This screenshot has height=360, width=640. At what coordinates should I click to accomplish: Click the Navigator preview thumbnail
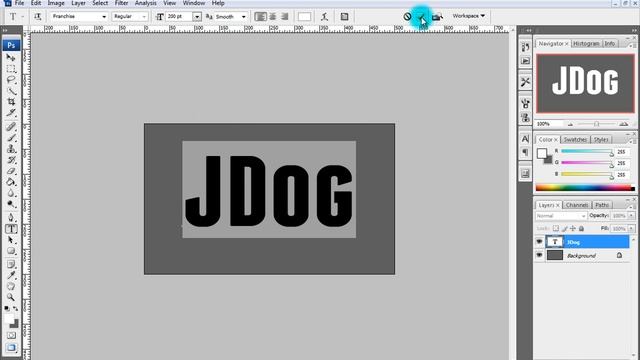tap(585, 84)
